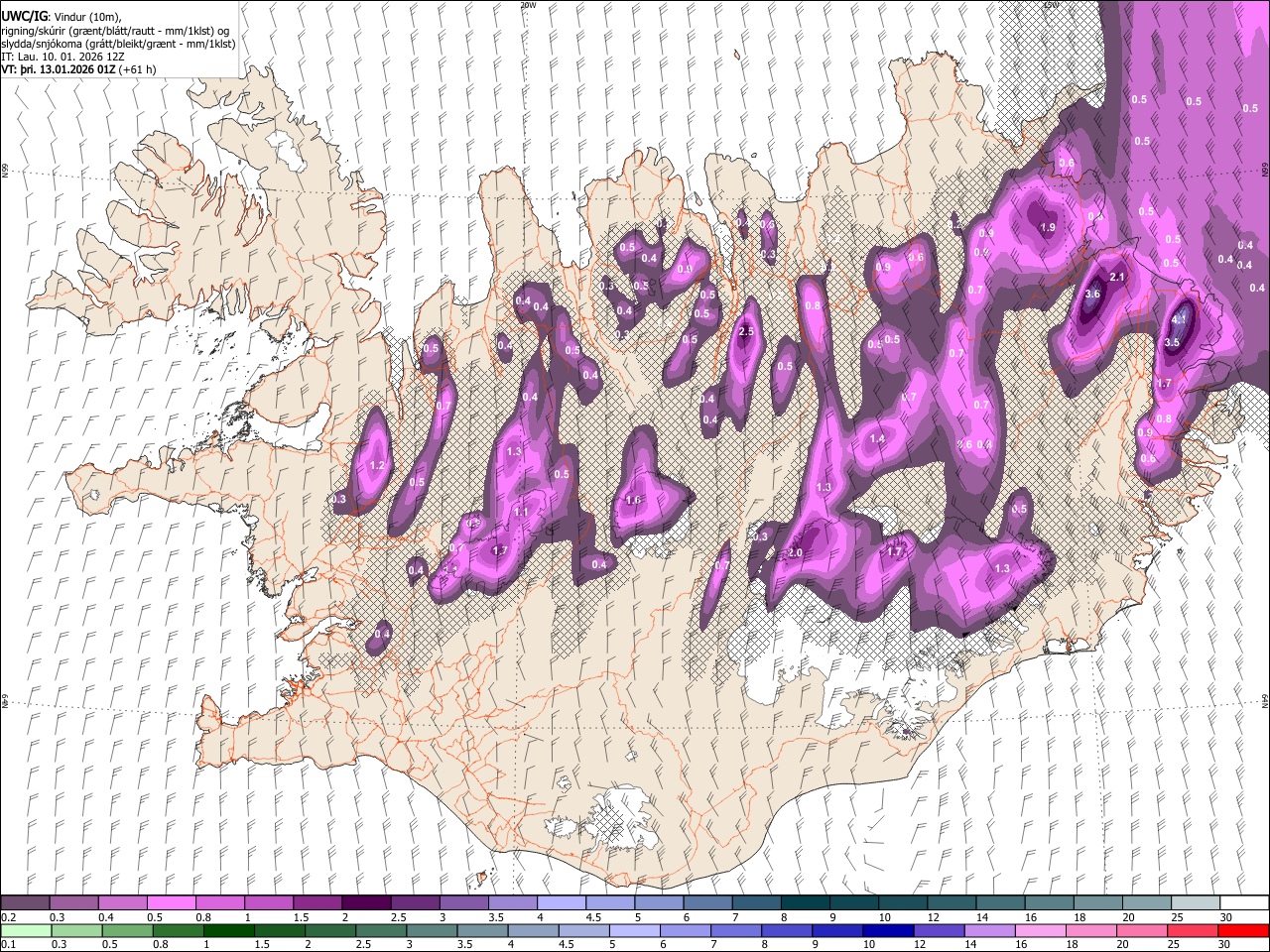
Task: Select the darkest purple 2 snow legend swatch
Action: 366,902
